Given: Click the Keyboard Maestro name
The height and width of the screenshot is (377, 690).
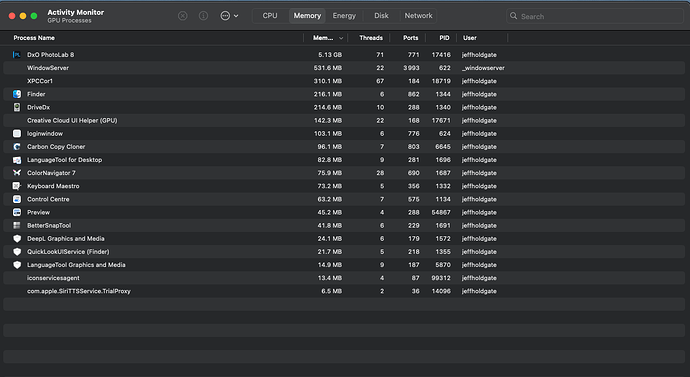Looking at the screenshot, I should pyautogui.click(x=53, y=186).
